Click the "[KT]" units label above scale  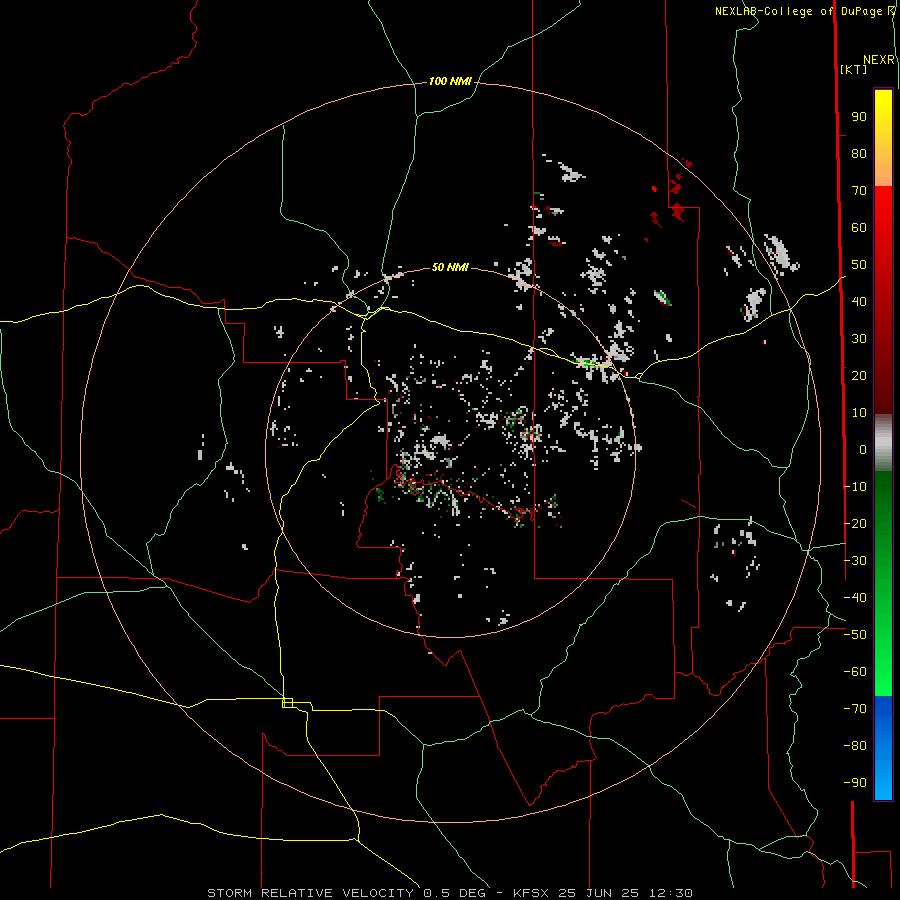click(853, 69)
